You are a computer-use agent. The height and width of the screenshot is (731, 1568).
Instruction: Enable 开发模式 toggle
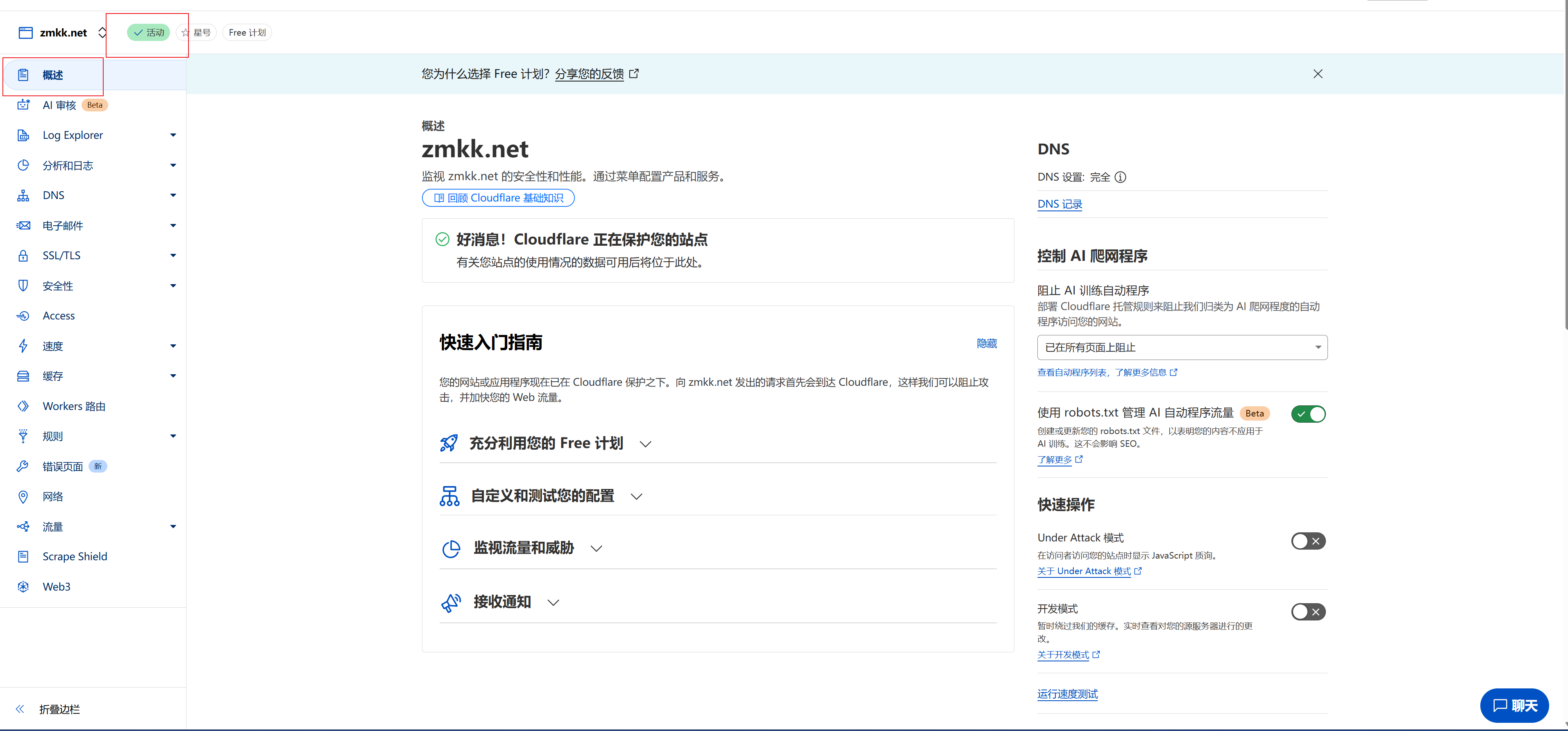pyautogui.click(x=1308, y=611)
